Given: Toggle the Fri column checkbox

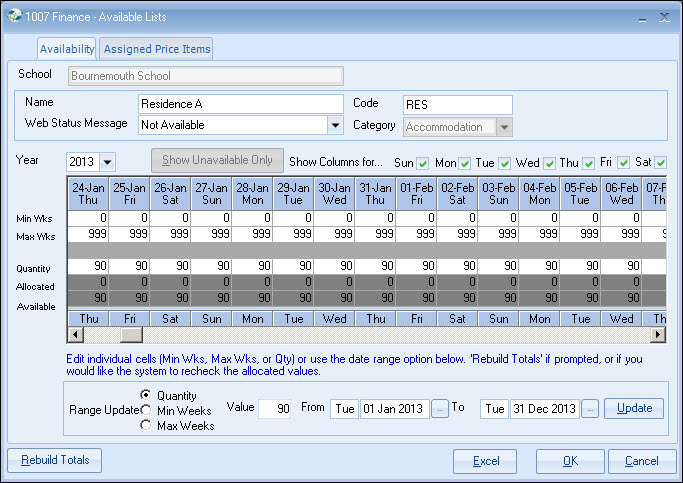Looking at the screenshot, I should click(623, 162).
